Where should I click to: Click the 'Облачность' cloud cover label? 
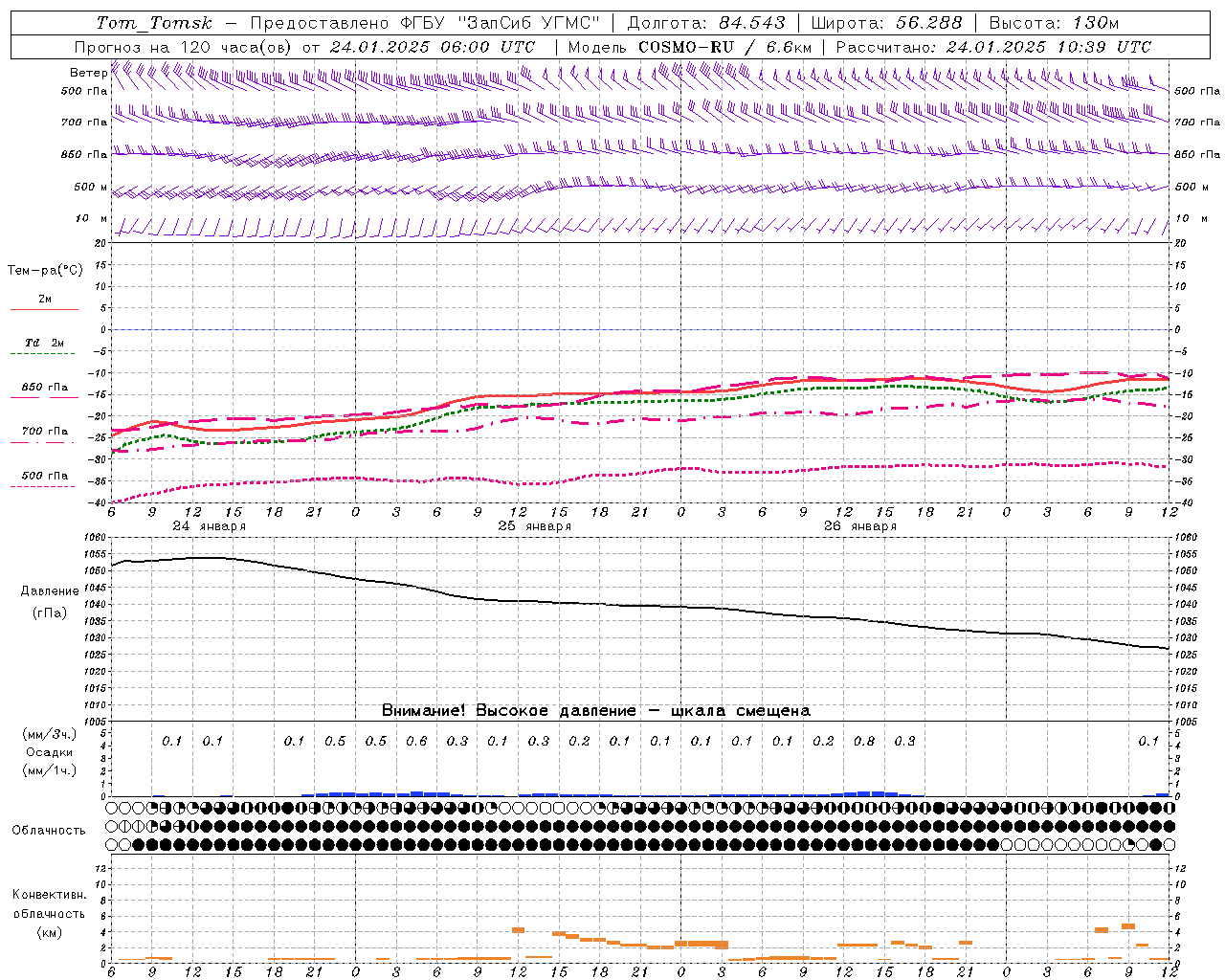[x=49, y=831]
